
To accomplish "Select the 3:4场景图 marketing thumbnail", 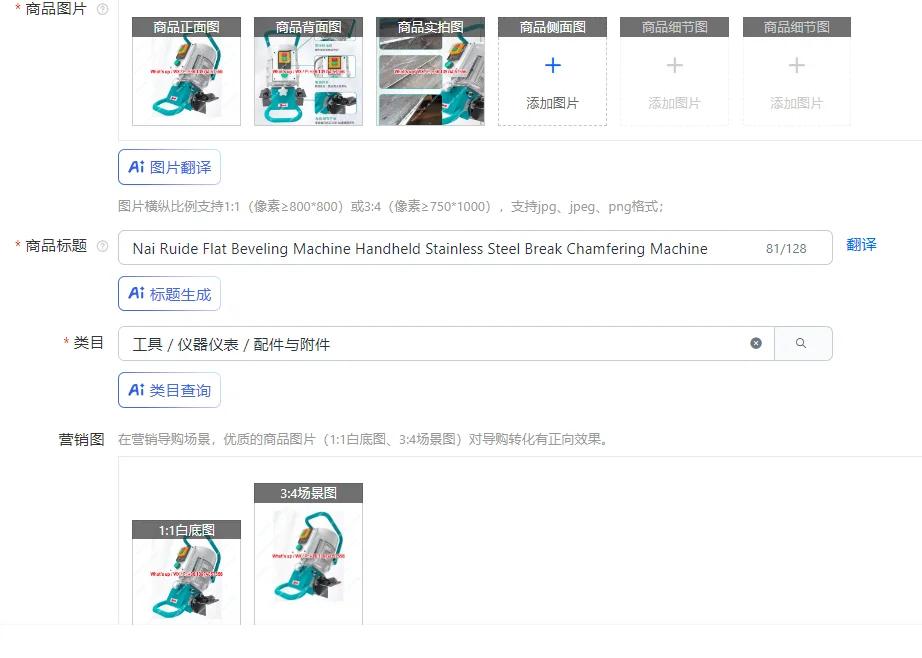I will 308,554.
